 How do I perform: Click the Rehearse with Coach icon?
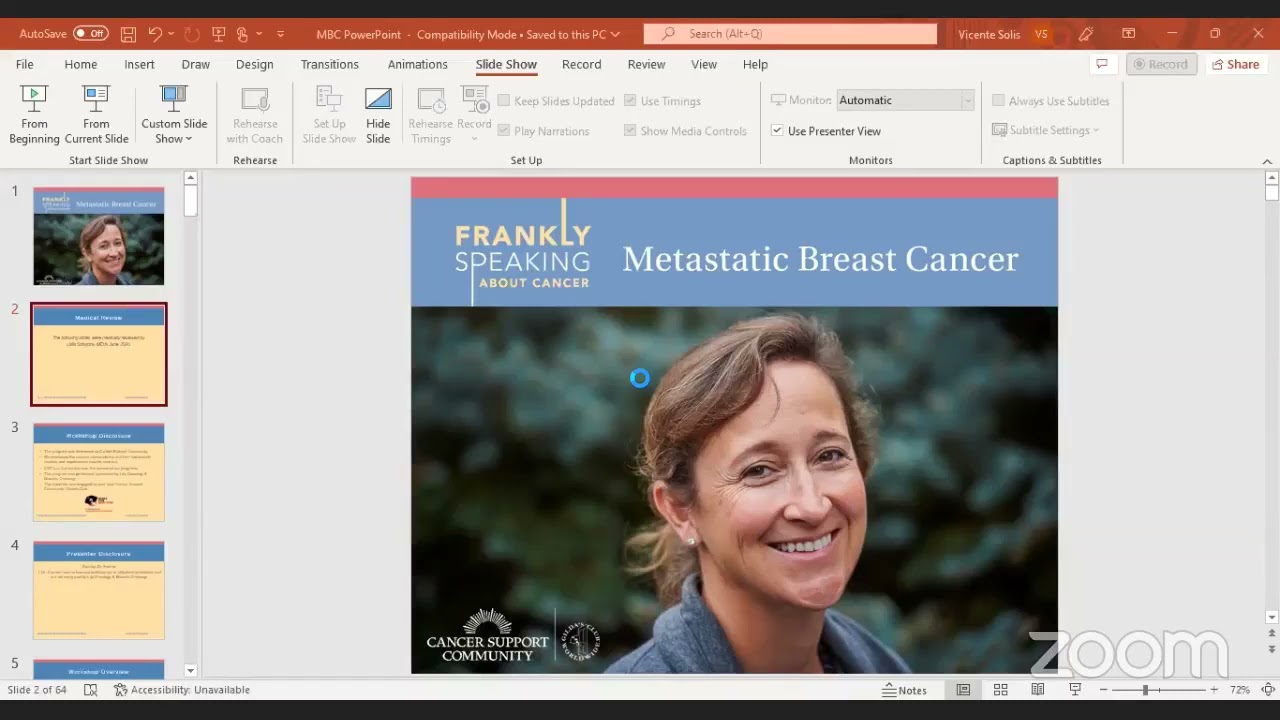click(x=255, y=115)
